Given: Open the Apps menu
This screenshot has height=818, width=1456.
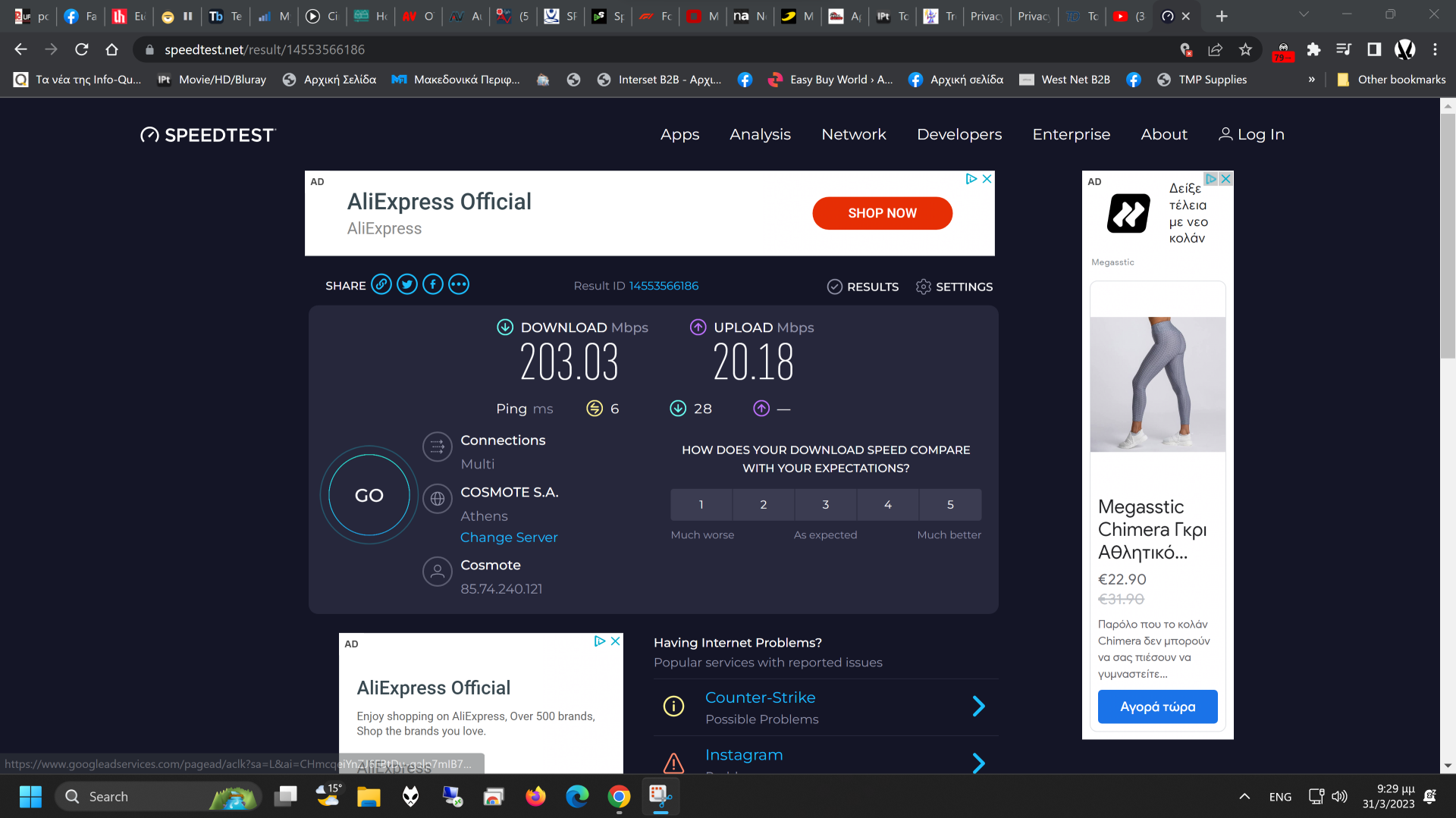Looking at the screenshot, I should [679, 135].
